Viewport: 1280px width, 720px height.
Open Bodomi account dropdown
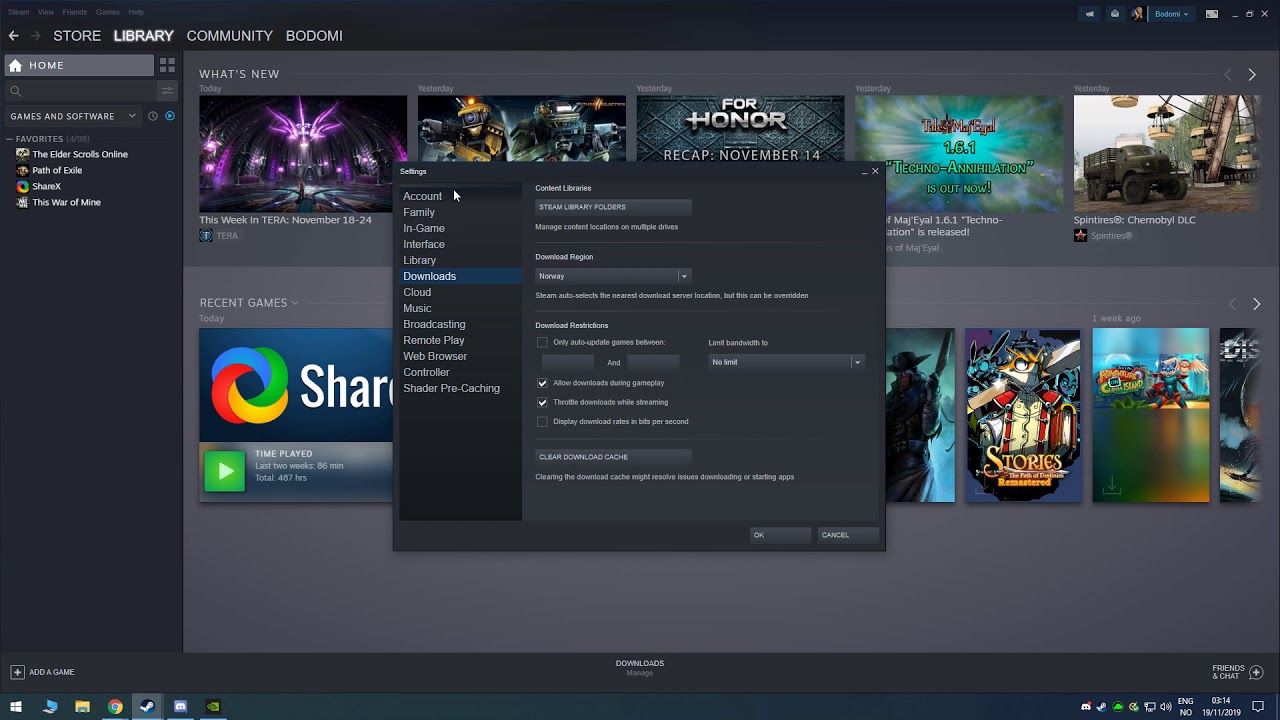coord(1172,14)
